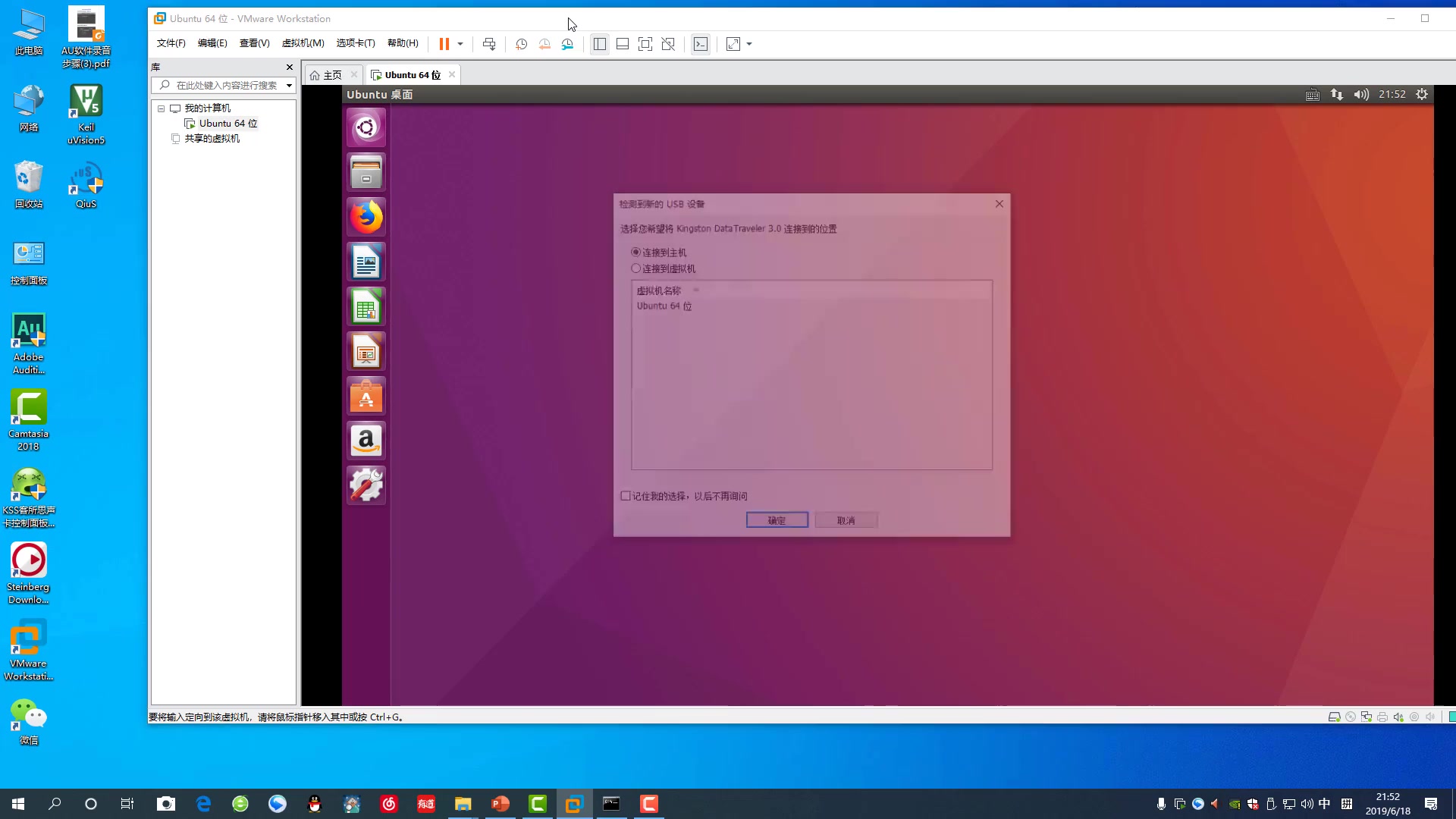Viewport: 1456px width, 819px height.
Task: Open the 选项卡(T) menu
Action: pos(356,43)
